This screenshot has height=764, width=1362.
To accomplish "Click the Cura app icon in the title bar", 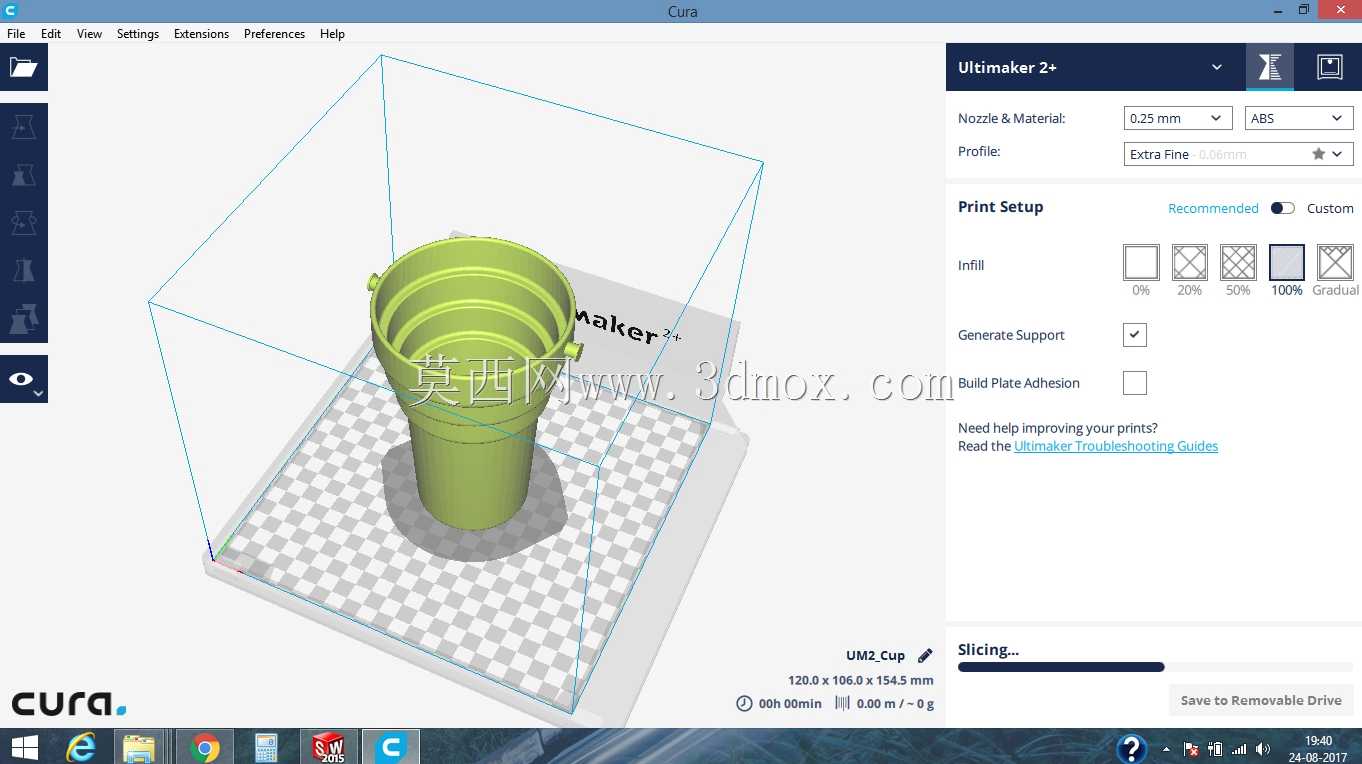I will (x=9, y=10).
